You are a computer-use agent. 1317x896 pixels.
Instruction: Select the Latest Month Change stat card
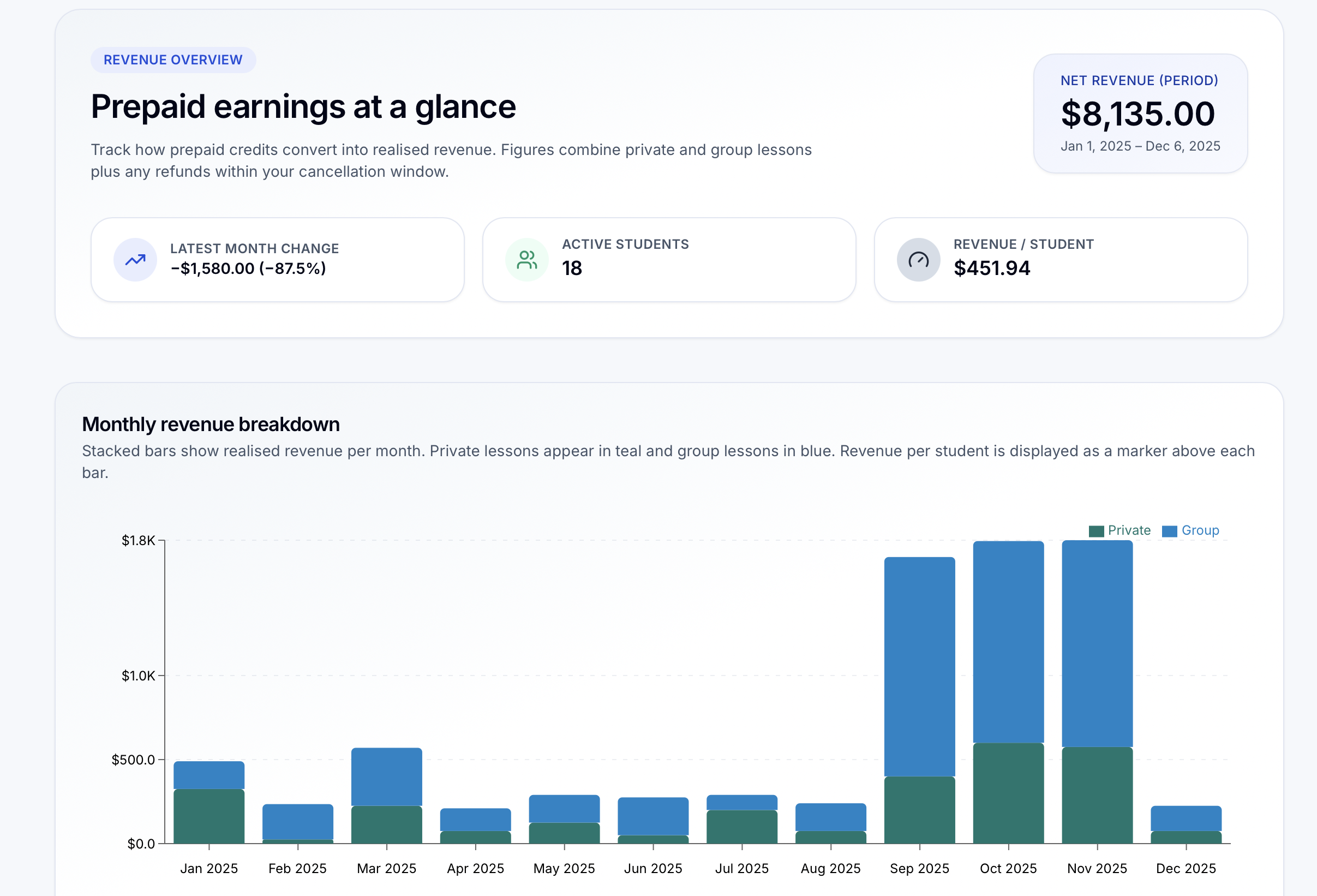coord(278,259)
